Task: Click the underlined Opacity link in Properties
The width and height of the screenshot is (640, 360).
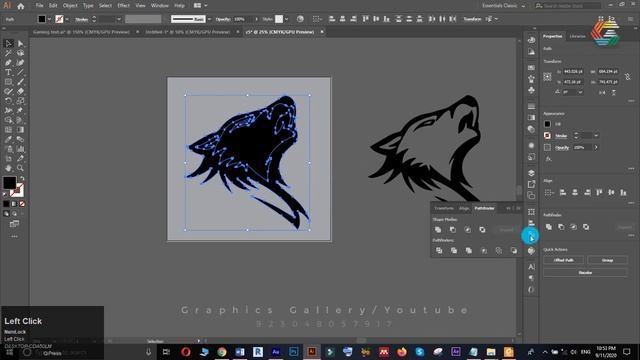Action: (x=562, y=147)
